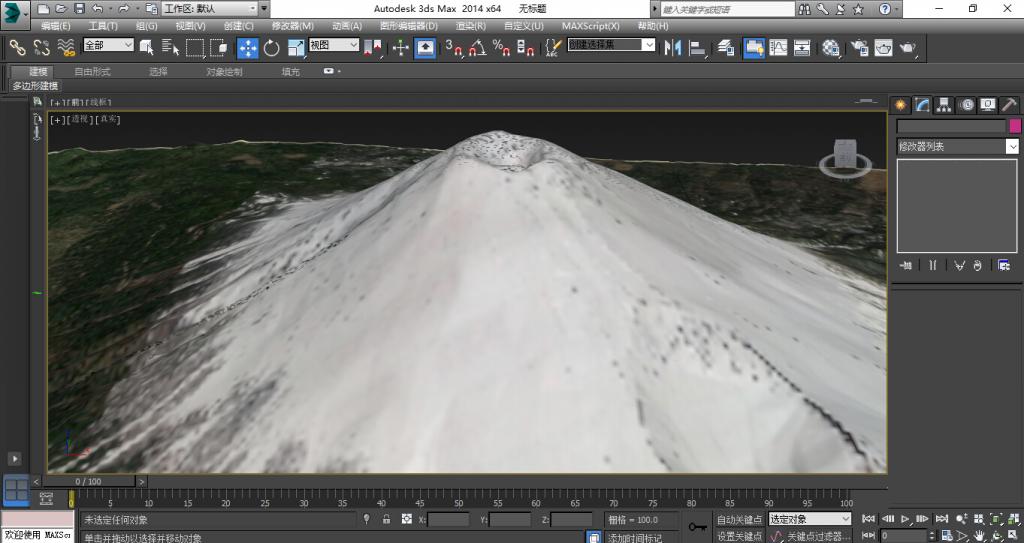Activate the Select and Rotate tool
1024x543 pixels.
tap(272, 48)
